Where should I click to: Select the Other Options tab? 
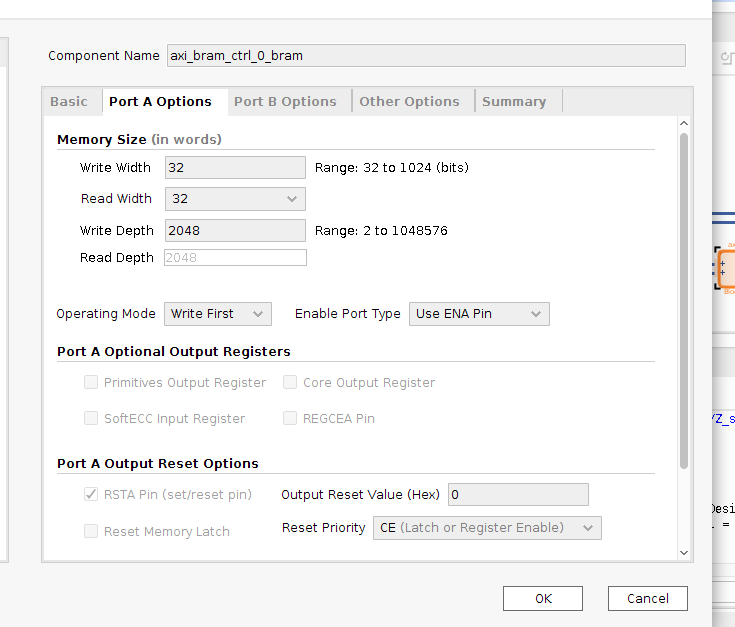(409, 101)
